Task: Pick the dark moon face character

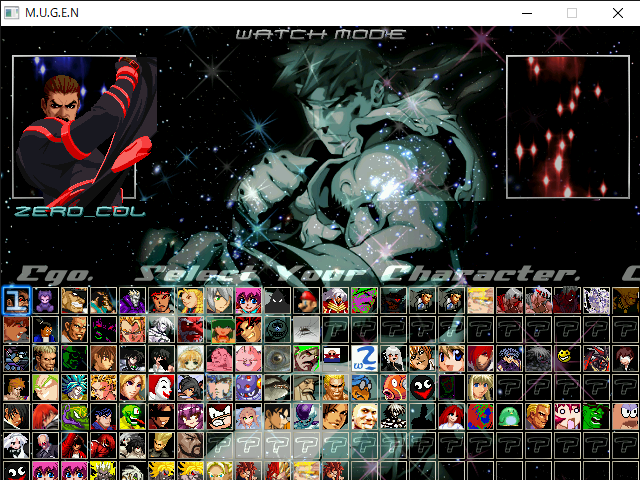Action: [x=277, y=330]
